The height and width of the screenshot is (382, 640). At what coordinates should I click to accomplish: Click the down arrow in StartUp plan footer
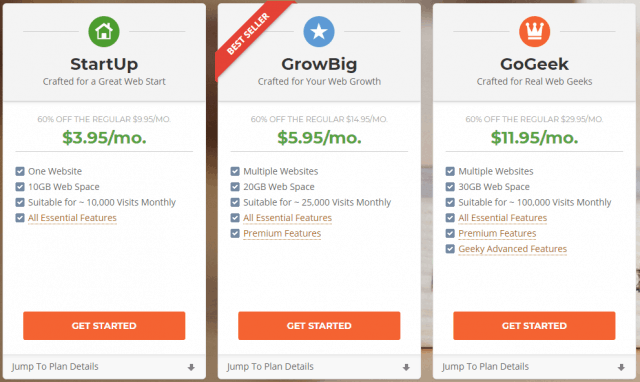coord(191,367)
